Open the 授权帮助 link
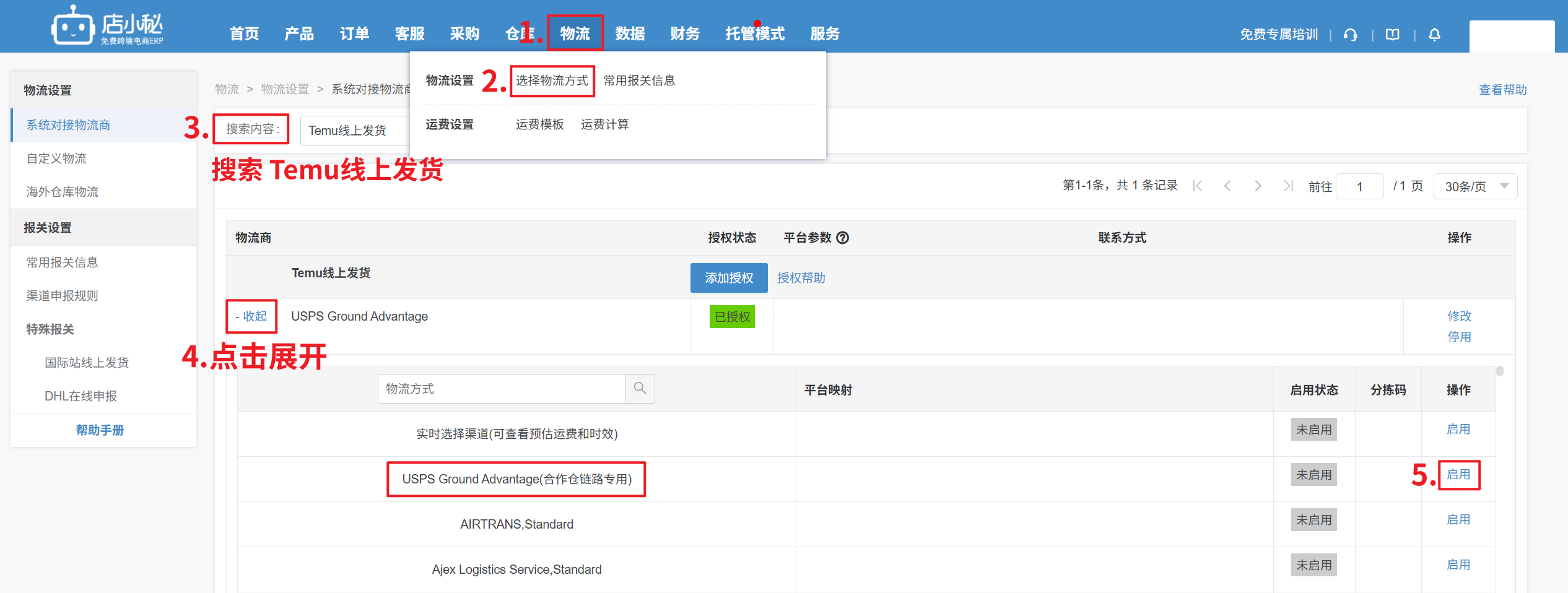 (801, 278)
